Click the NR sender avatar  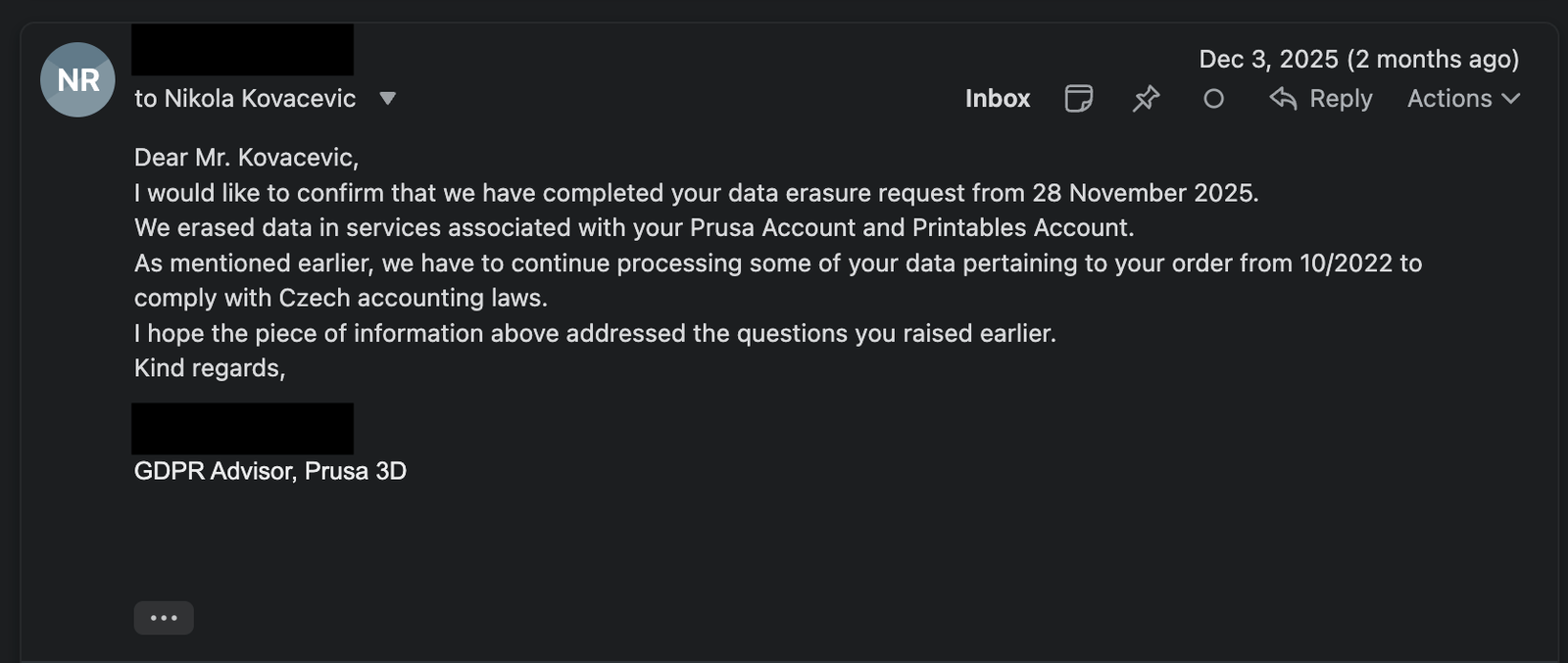[77, 79]
